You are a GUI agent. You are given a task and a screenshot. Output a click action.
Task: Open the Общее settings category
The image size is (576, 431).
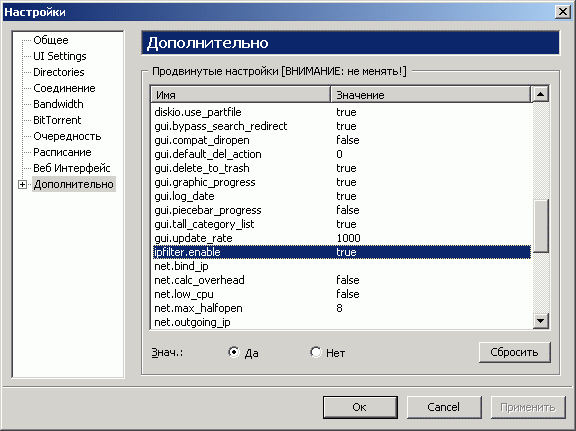[51, 40]
